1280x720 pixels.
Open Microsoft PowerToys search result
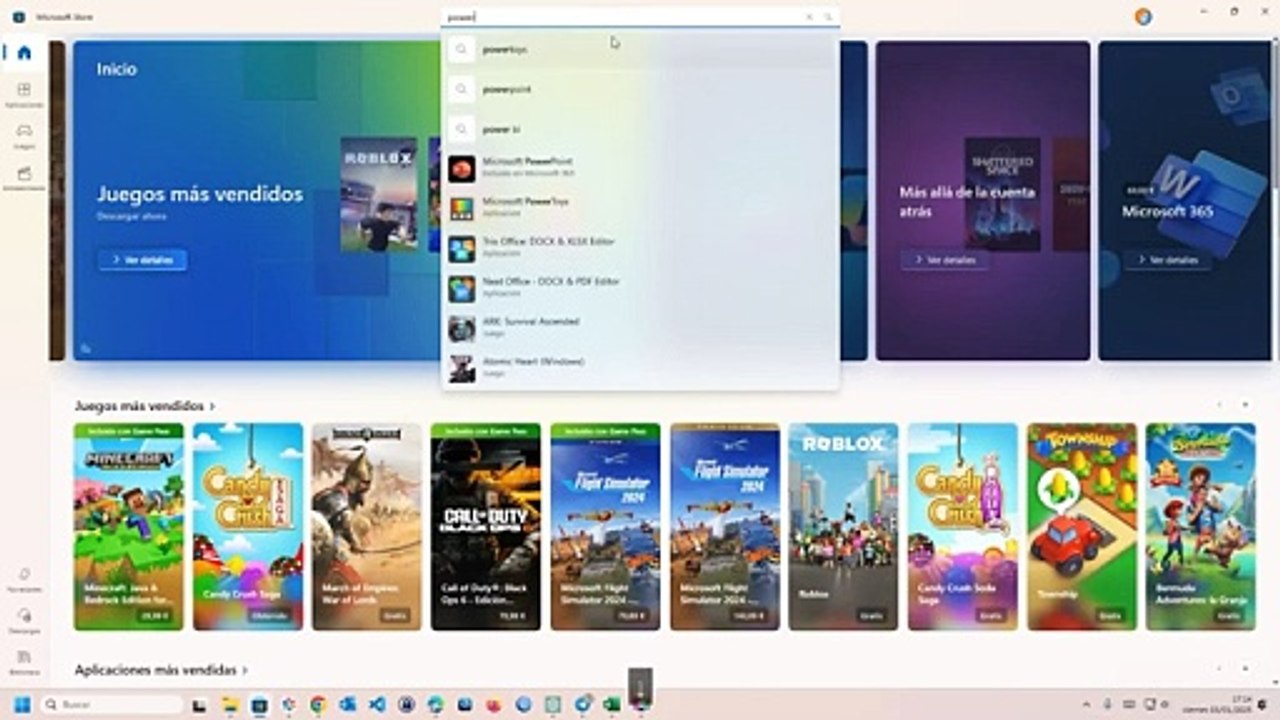pyautogui.click(x=640, y=207)
